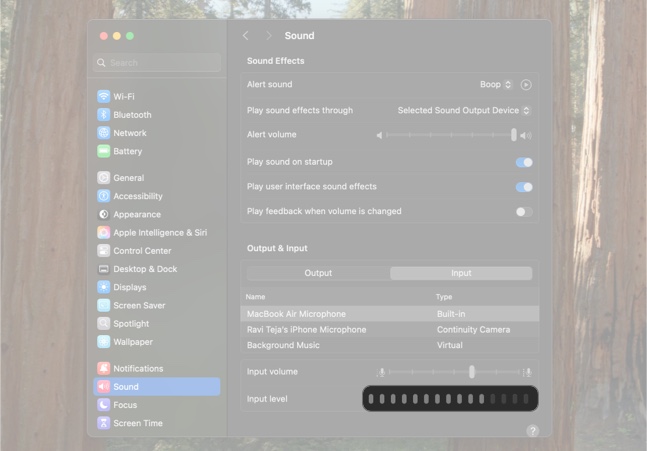
Task: Select MacBook Air Microphone input device
Action: (390, 314)
